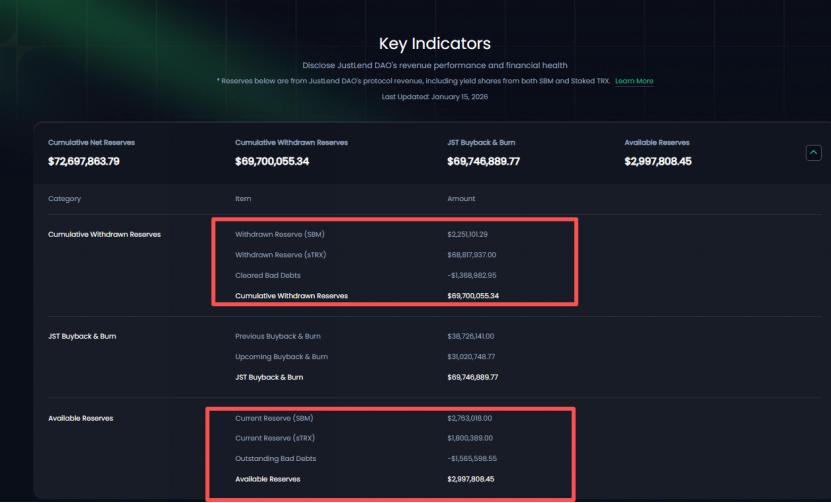The width and height of the screenshot is (831, 503).
Task: Click the Upcoming Buyback & Burn item
Action: pos(281,356)
